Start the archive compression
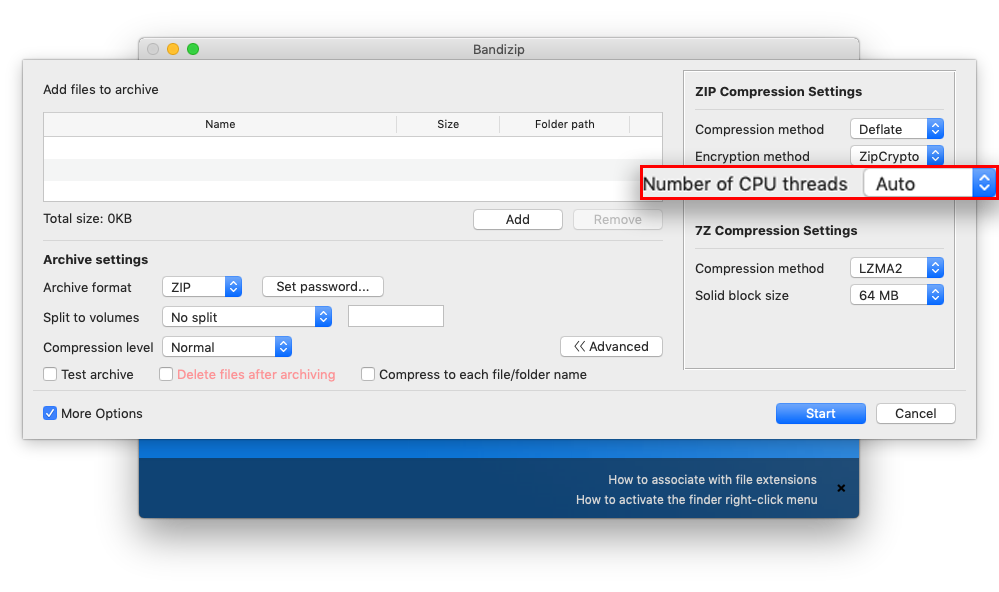The image size is (999, 592). pos(820,414)
